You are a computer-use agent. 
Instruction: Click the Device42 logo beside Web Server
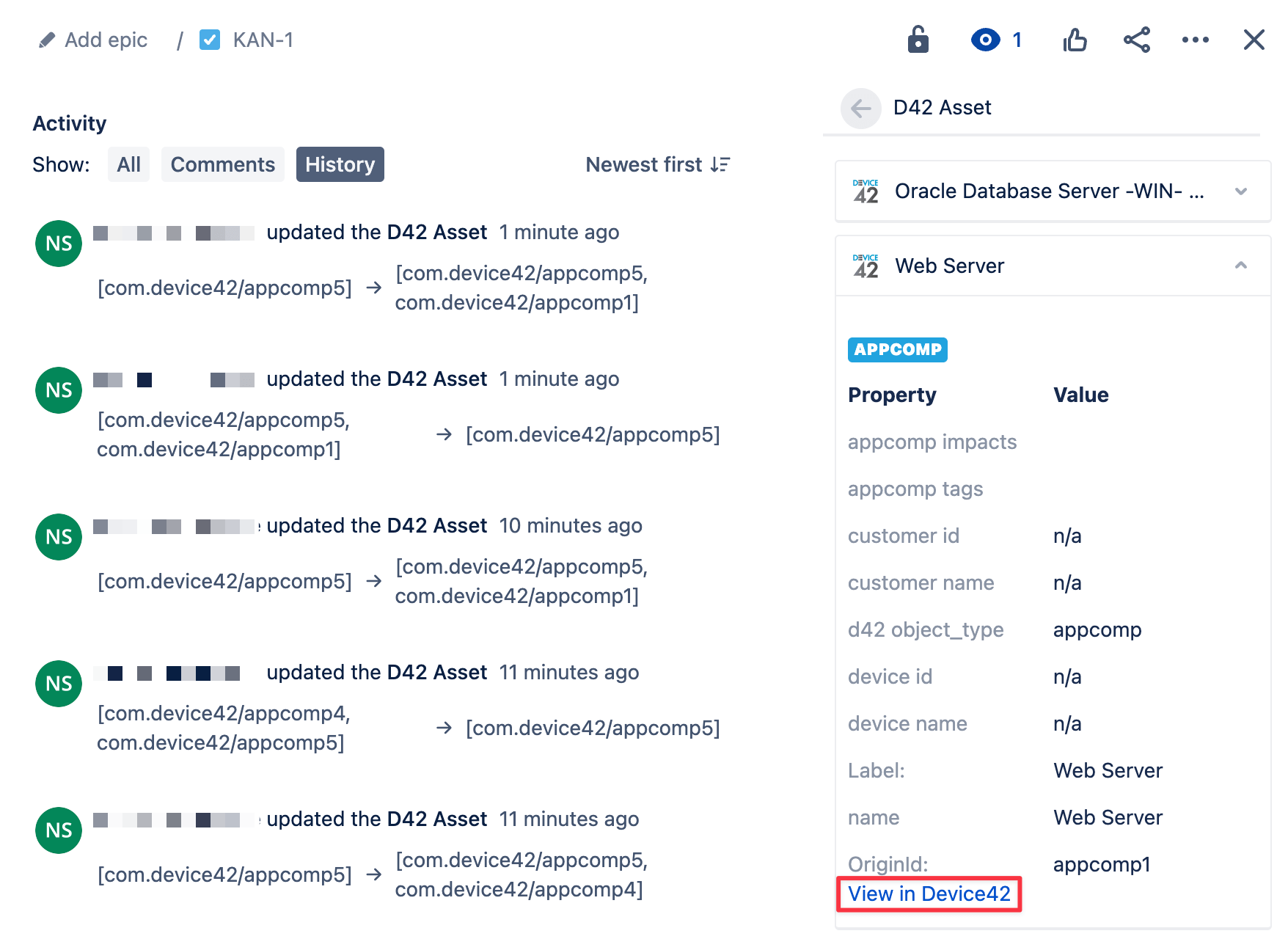coord(866,266)
